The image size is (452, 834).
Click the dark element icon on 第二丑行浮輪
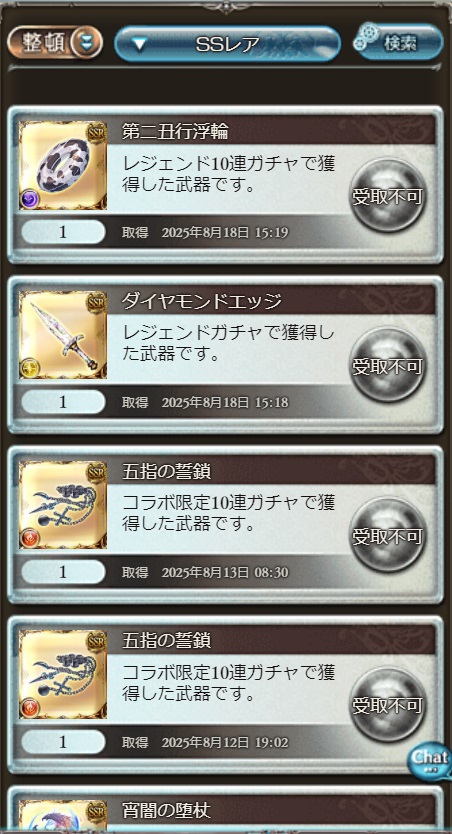coord(29,200)
